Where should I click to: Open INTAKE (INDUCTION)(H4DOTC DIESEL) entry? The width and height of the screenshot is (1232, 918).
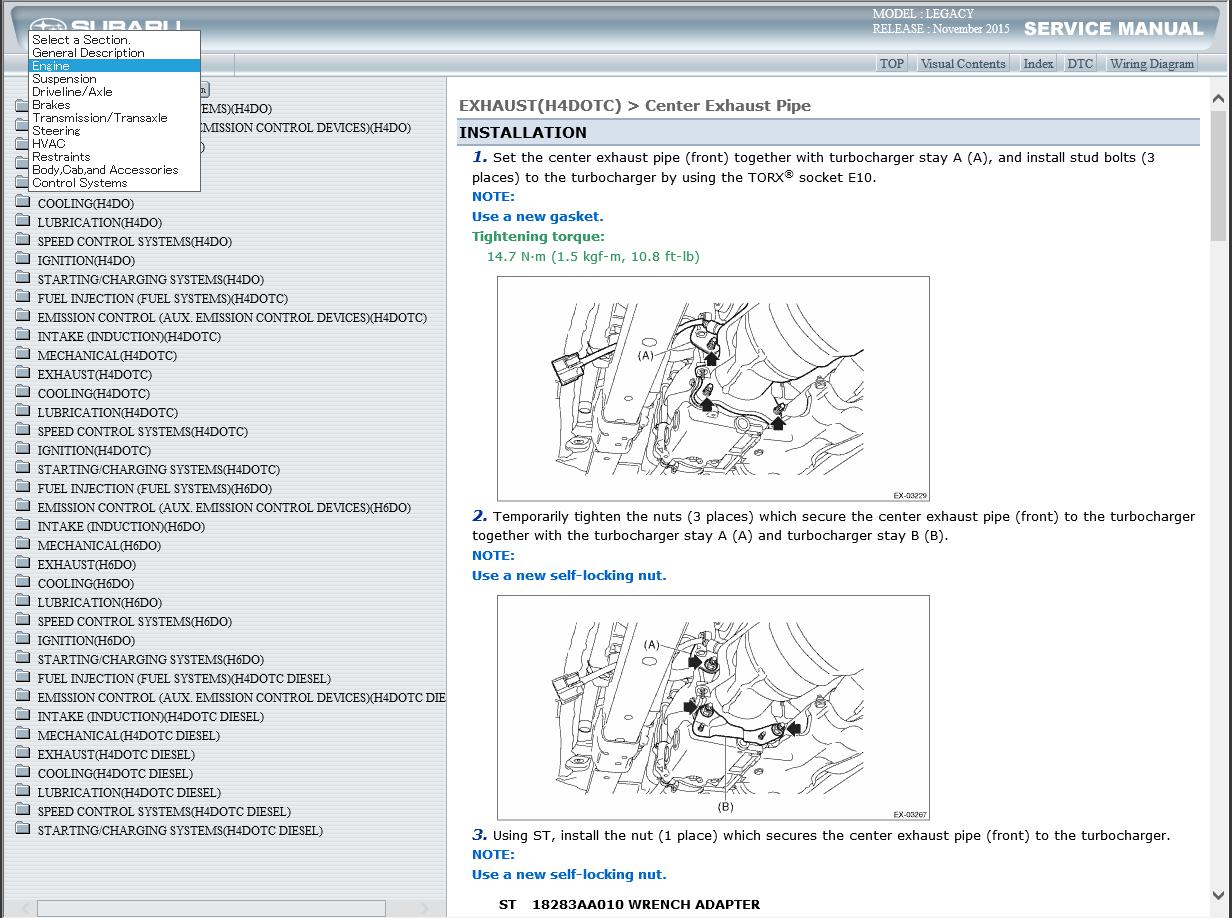pos(151,716)
